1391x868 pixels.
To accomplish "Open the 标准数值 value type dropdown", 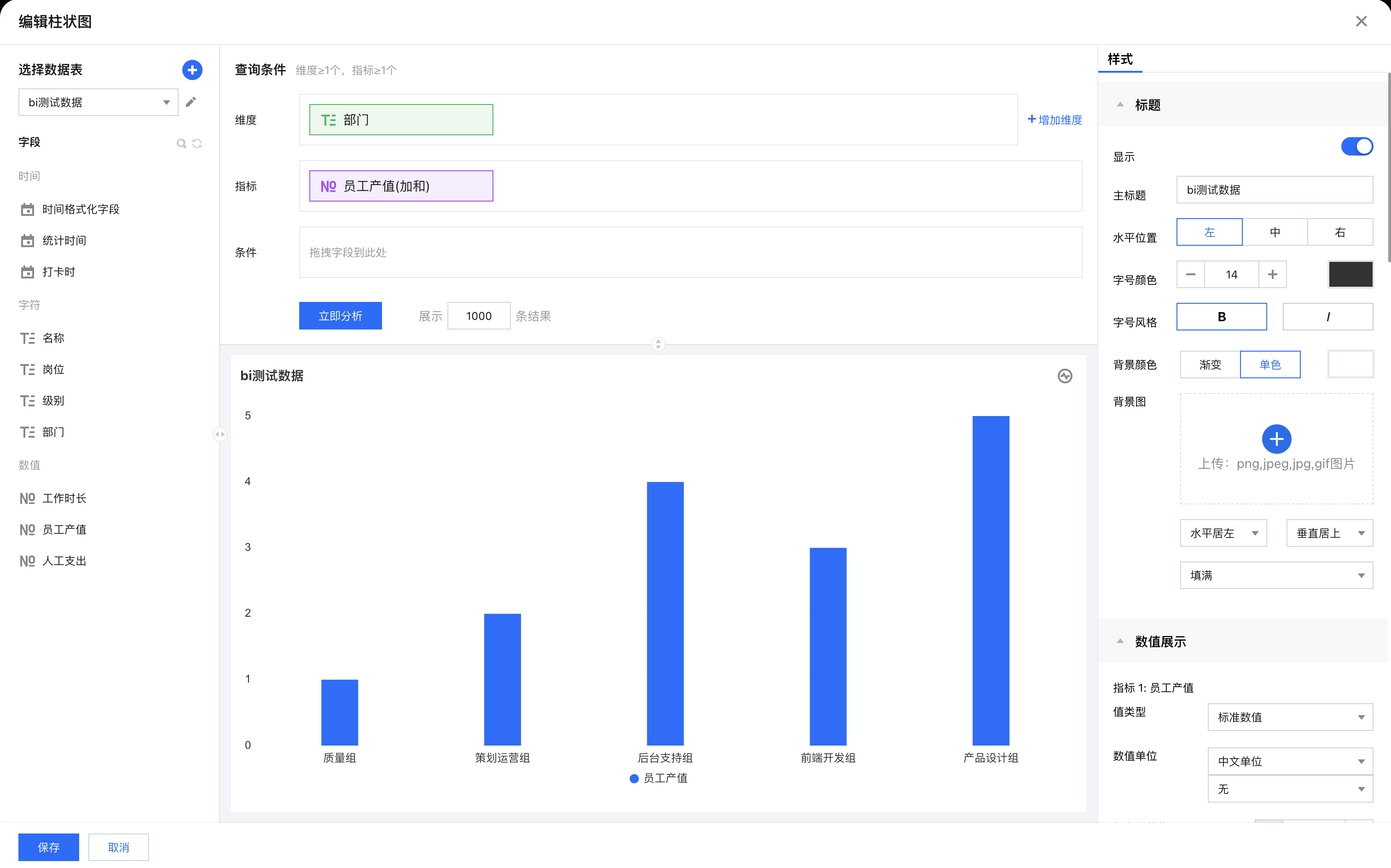I will pyautogui.click(x=1289, y=717).
